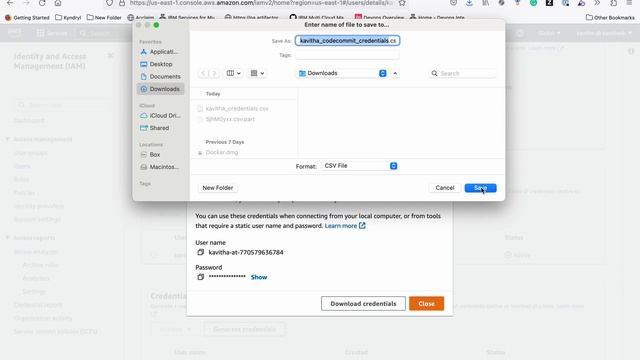Select Downloads in the Favorites sidebar
This screenshot has height=360, width=640.
point(160,89)
